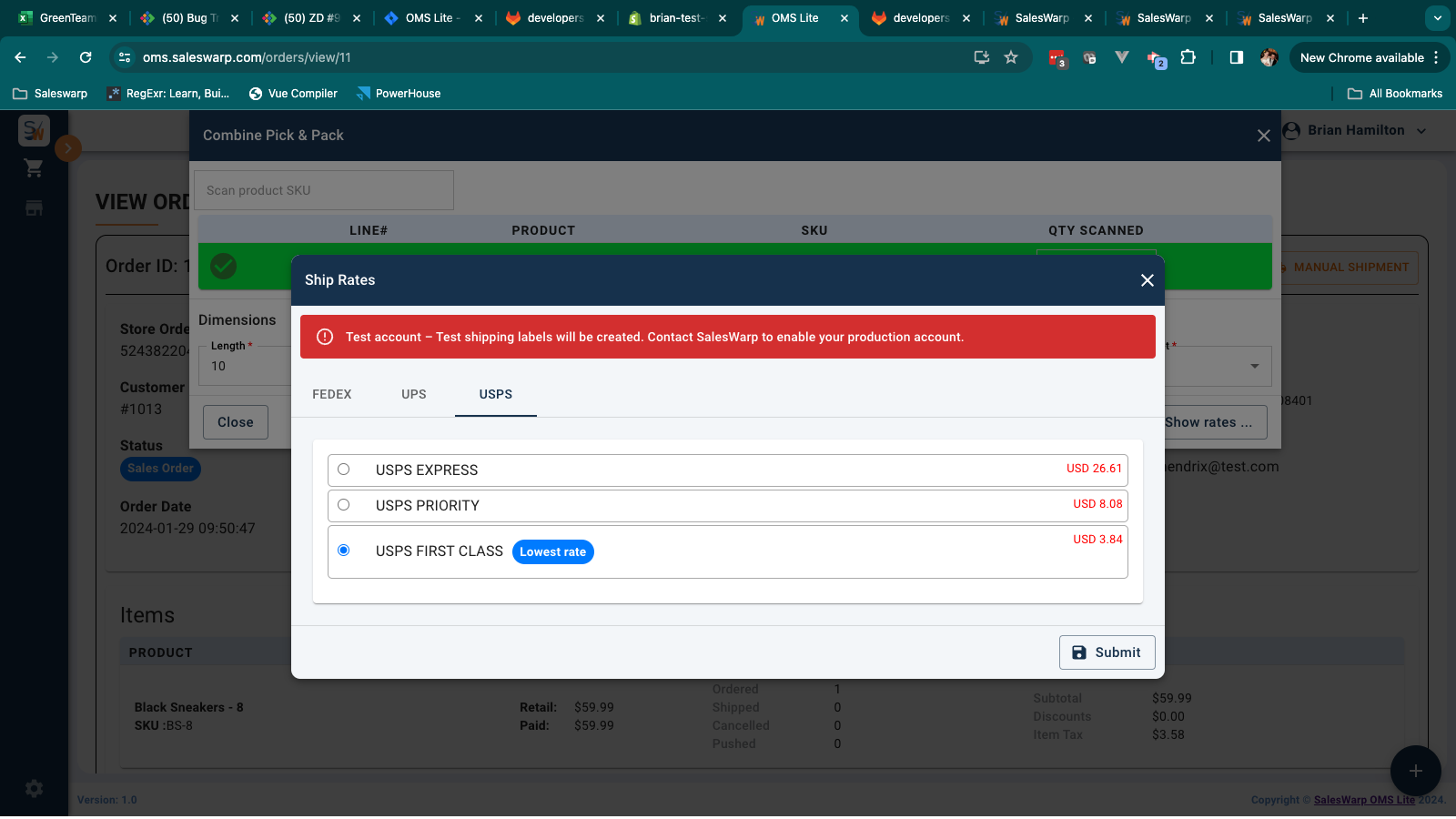Click the USD 8.08 priority rate
This screenshot has height=819, width=1456.
(1097, 504)
